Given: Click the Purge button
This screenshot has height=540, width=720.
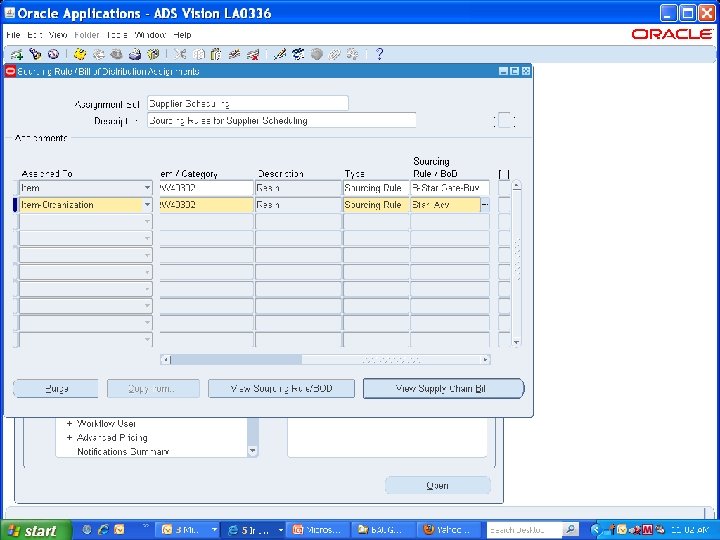Looking at the screenshot, I should coord(56,388).
